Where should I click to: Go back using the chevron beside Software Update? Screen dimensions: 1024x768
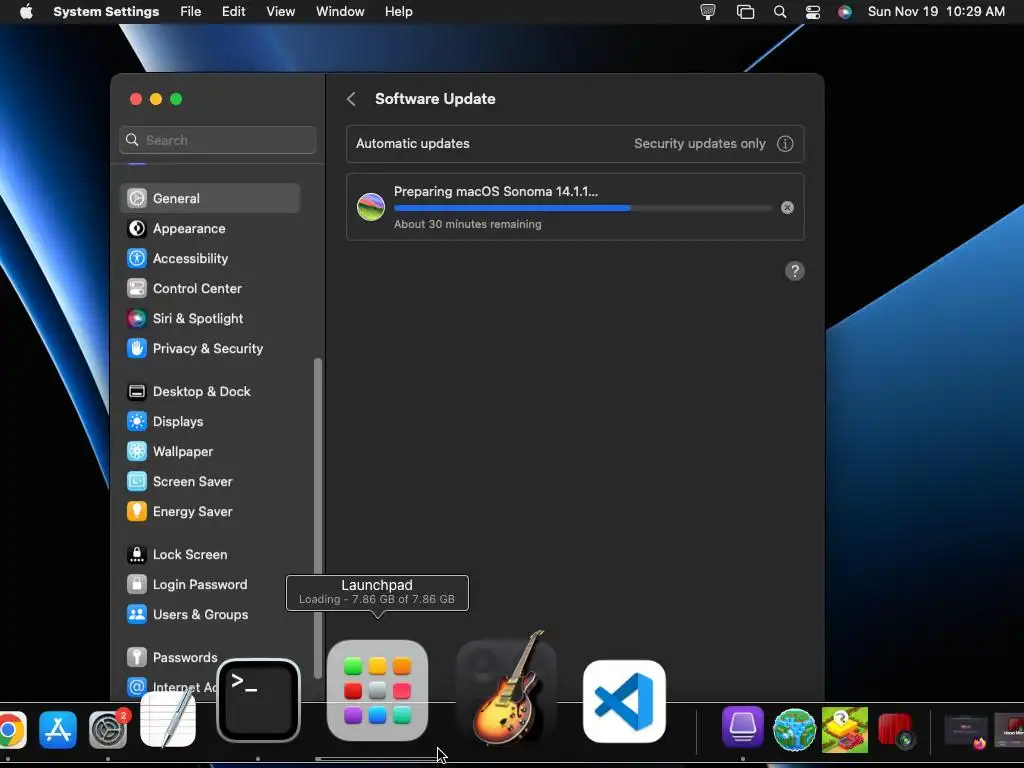(x=351, y=99)
